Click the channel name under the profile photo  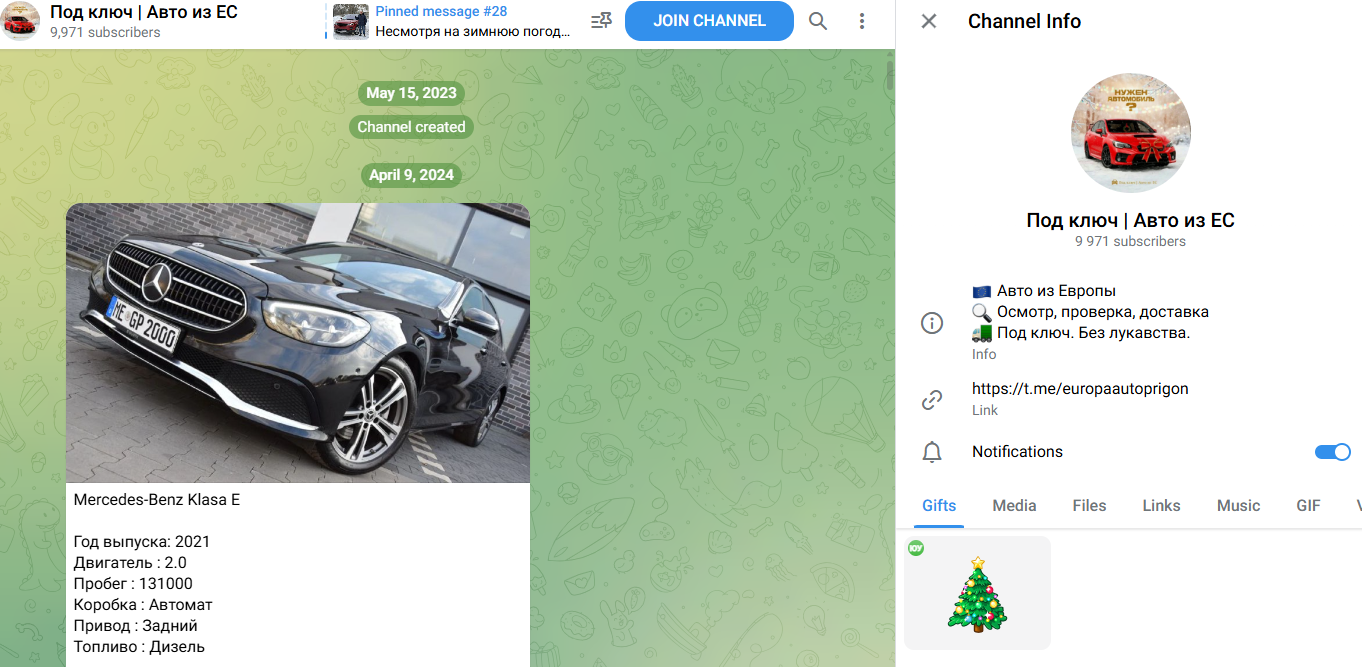[x=1130, y=220]
